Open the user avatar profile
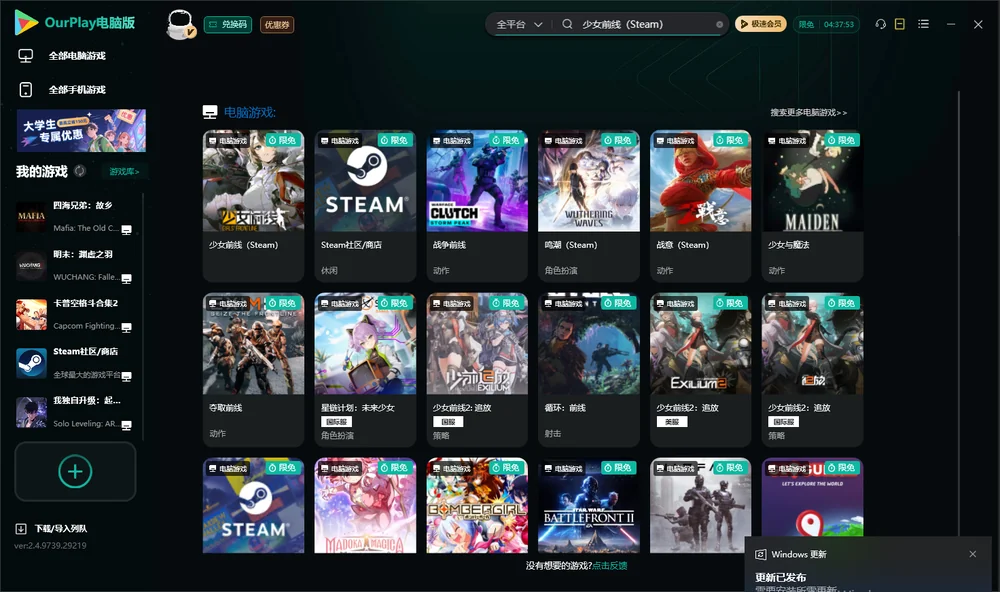The height and width of the screenshot is (592, 1000). coord(180,24)
